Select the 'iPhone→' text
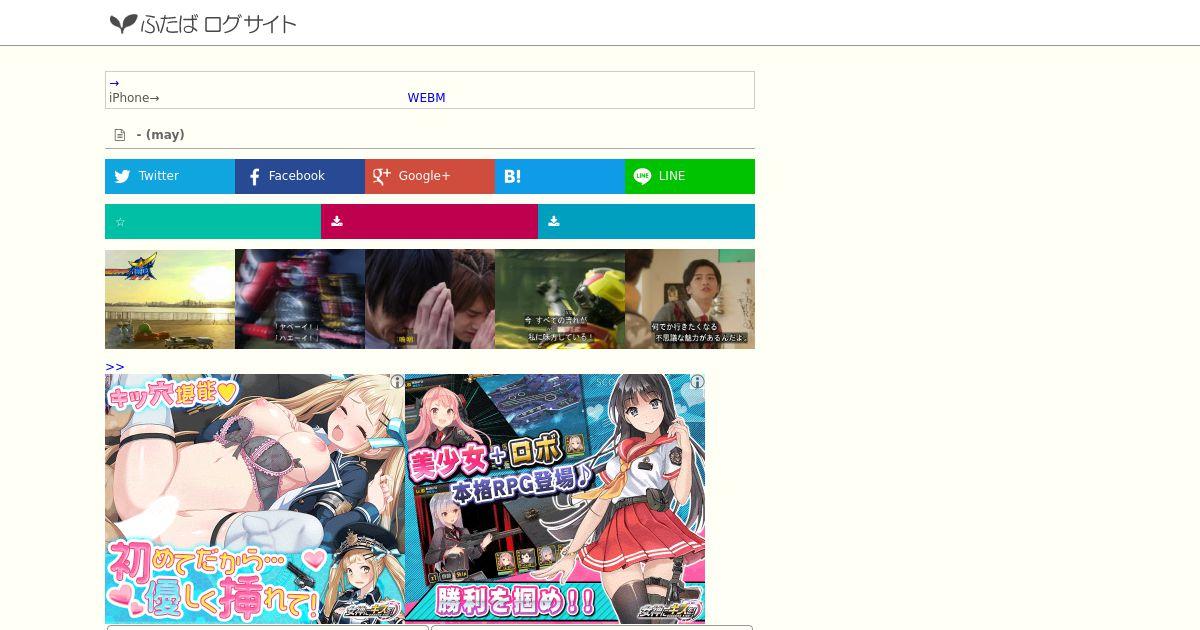This screenshot has width=1200, height=630. point(134,98)
